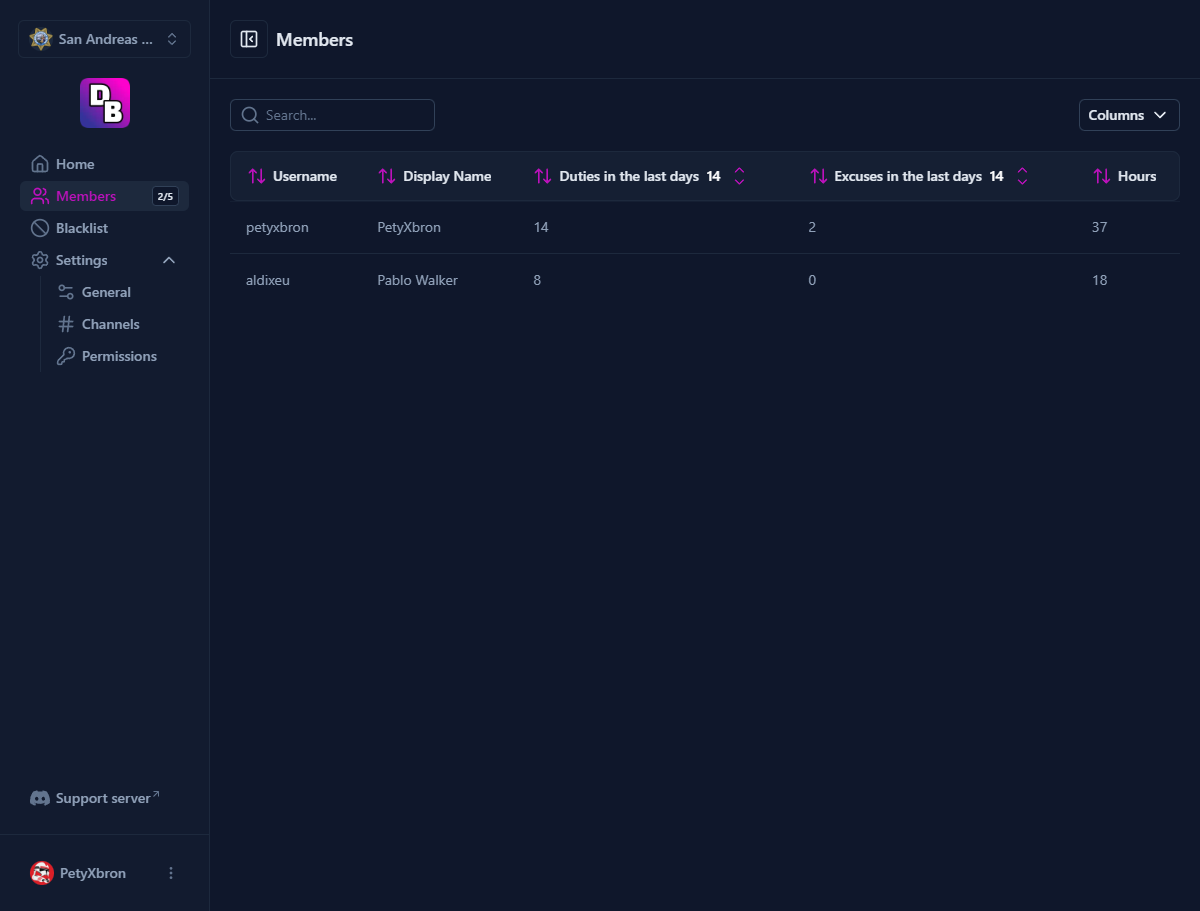
Task: Click inside the Search input field
Action: (332, 115)
